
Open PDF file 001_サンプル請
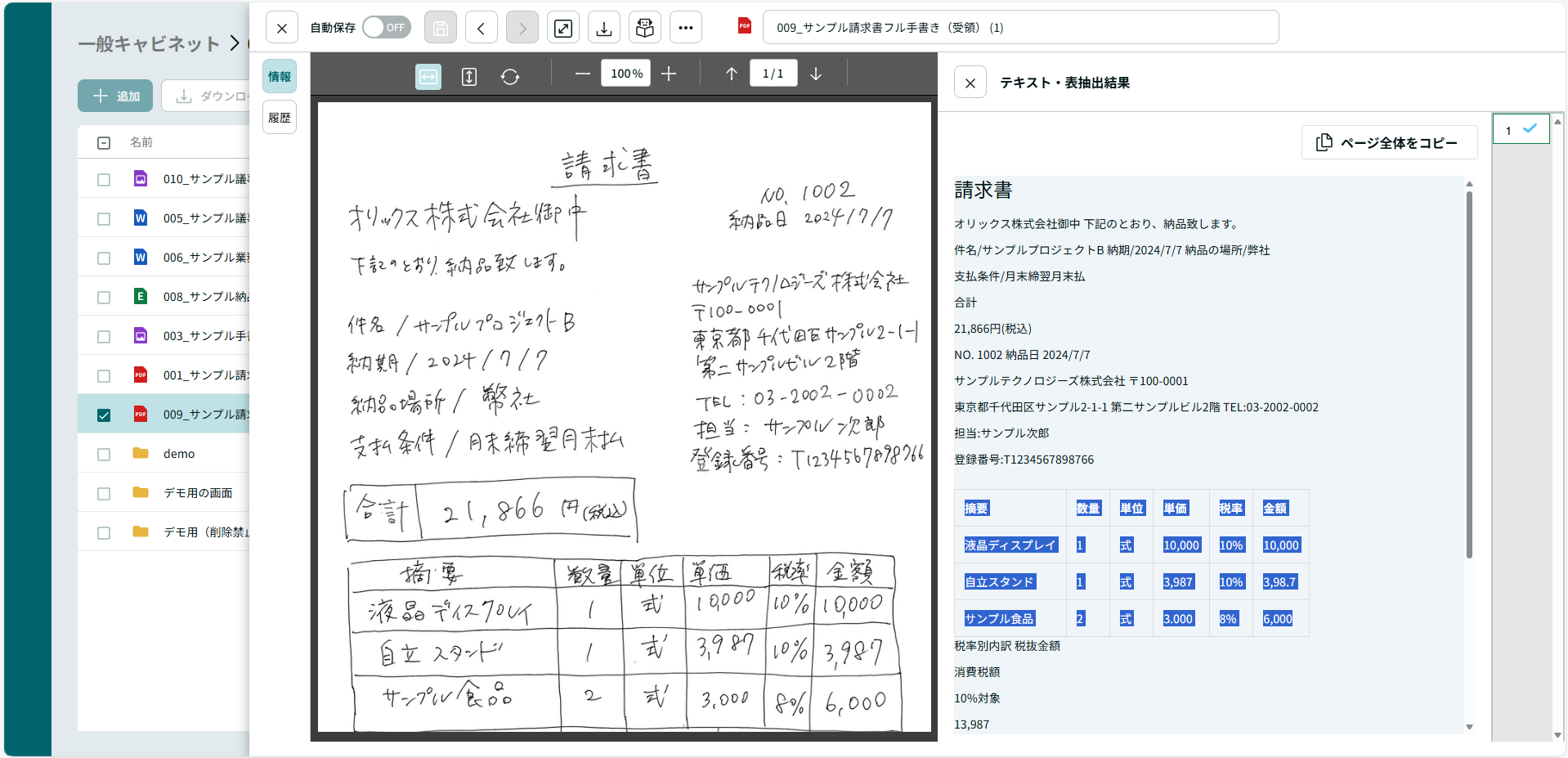click(x=206, y=375)
